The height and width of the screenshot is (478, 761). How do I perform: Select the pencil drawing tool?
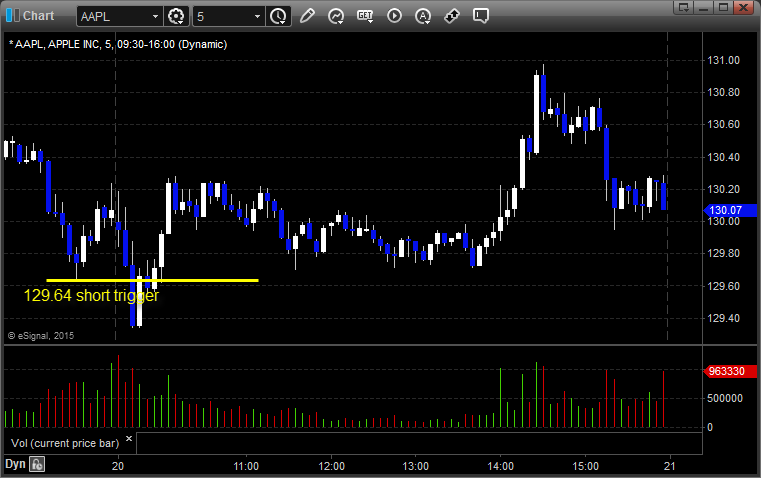tap(307, 16)
